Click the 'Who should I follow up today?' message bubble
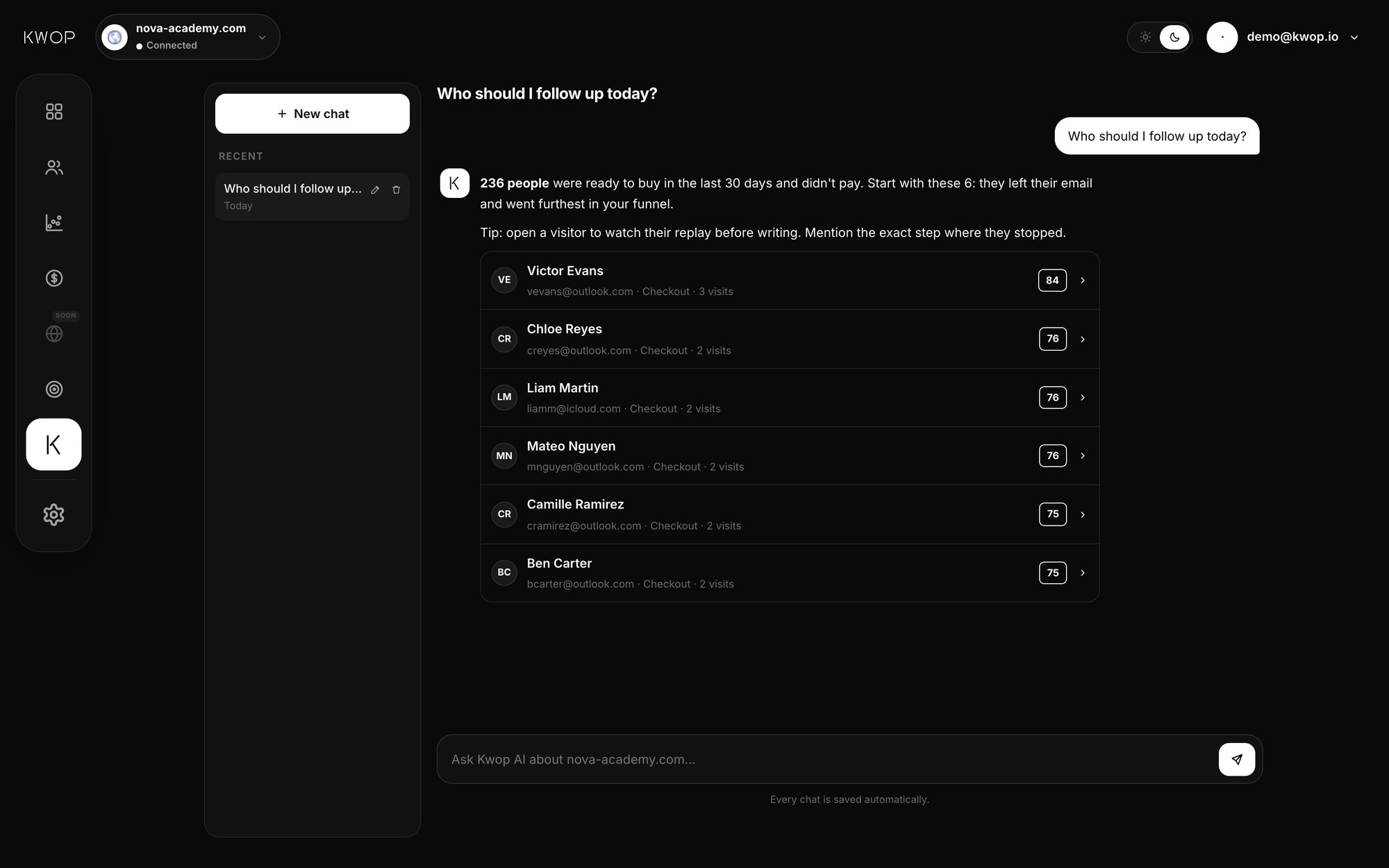 1157,136
